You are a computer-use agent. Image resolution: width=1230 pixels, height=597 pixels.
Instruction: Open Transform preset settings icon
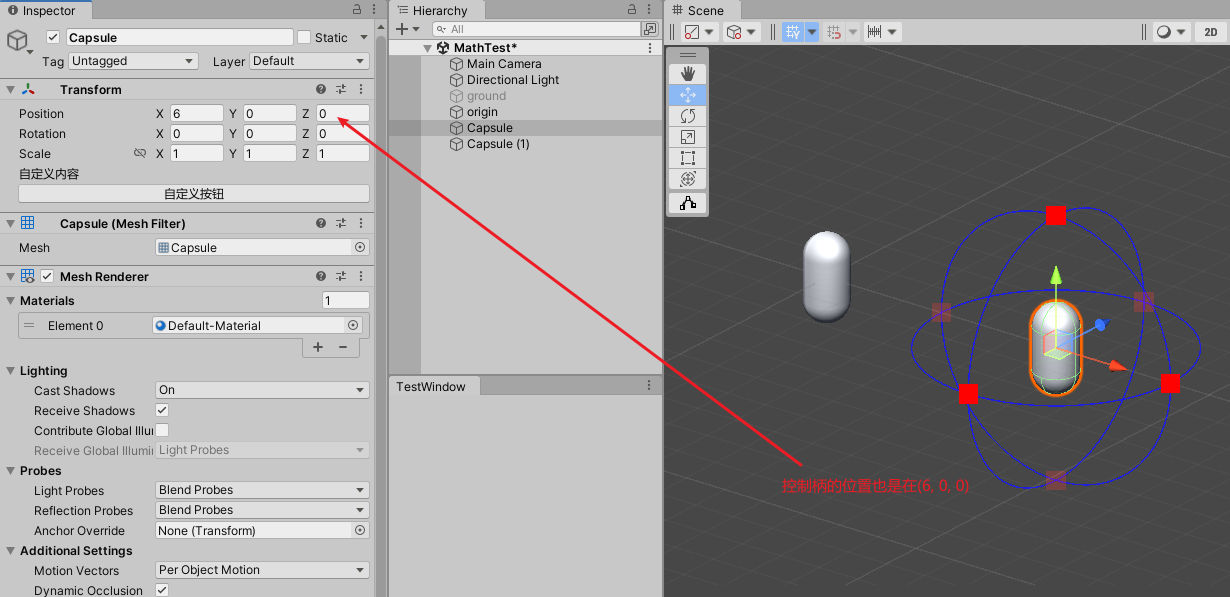(341, 89)
